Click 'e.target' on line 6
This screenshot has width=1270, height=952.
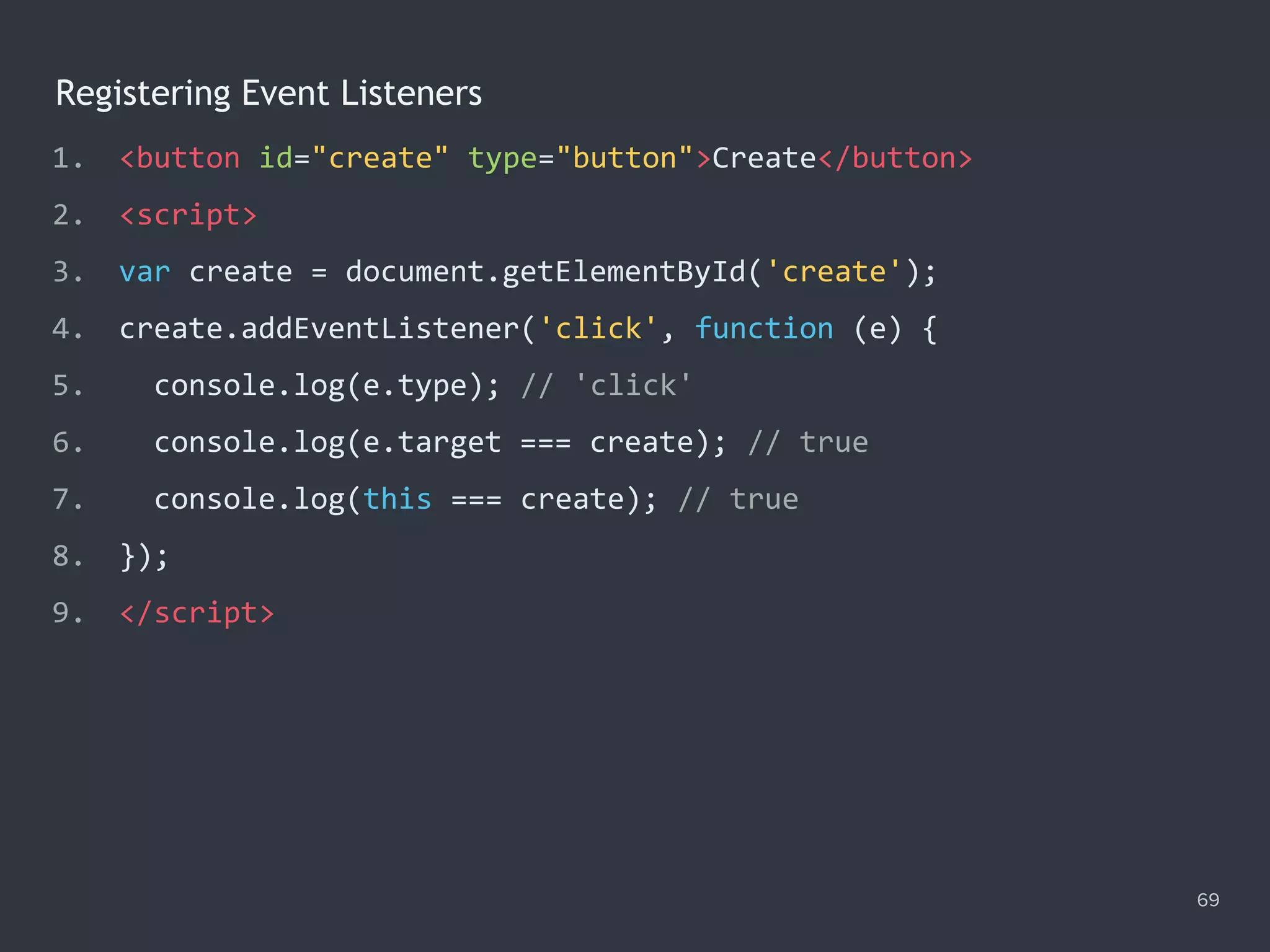click(432, 443)
